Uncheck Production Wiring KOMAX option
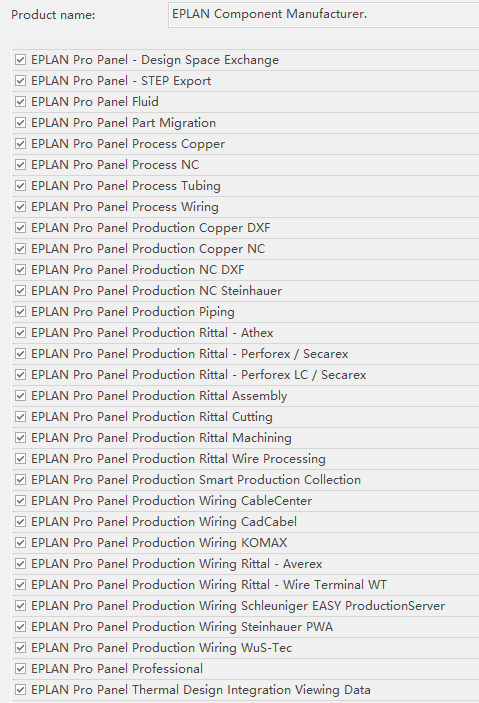Viewport: 479px width, 703px height. click(x=21, y=542)
